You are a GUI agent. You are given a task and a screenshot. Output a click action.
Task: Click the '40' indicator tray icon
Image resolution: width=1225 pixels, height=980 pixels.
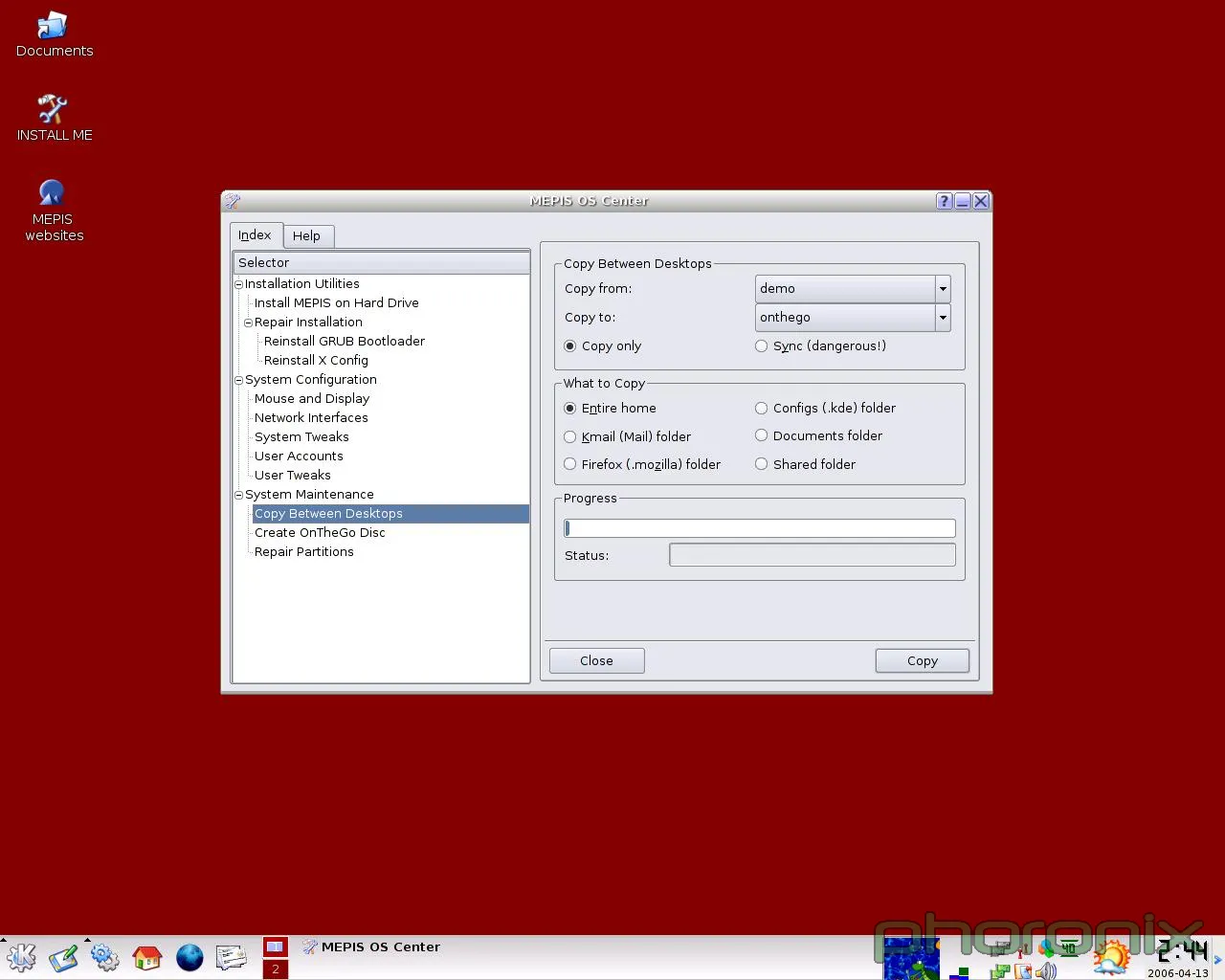point(1069,948)
